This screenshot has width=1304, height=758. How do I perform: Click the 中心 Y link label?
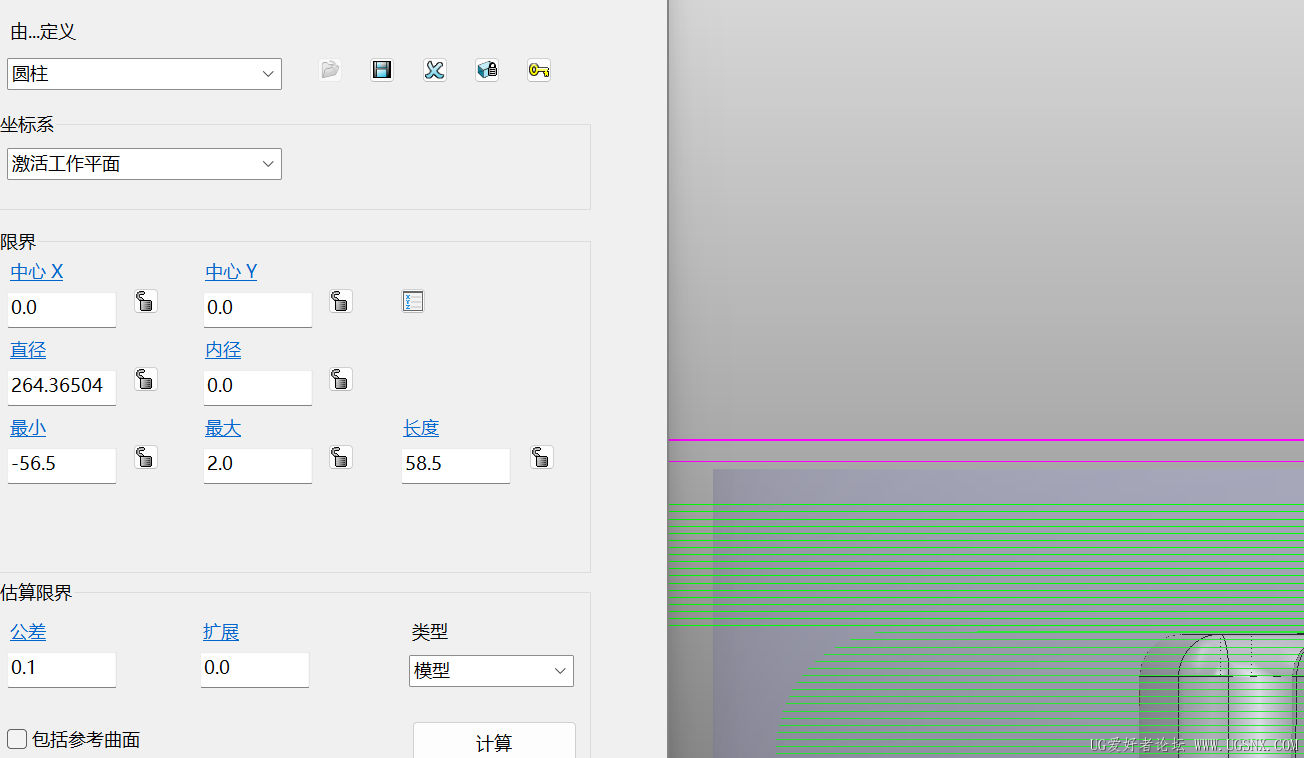[231, 272]
